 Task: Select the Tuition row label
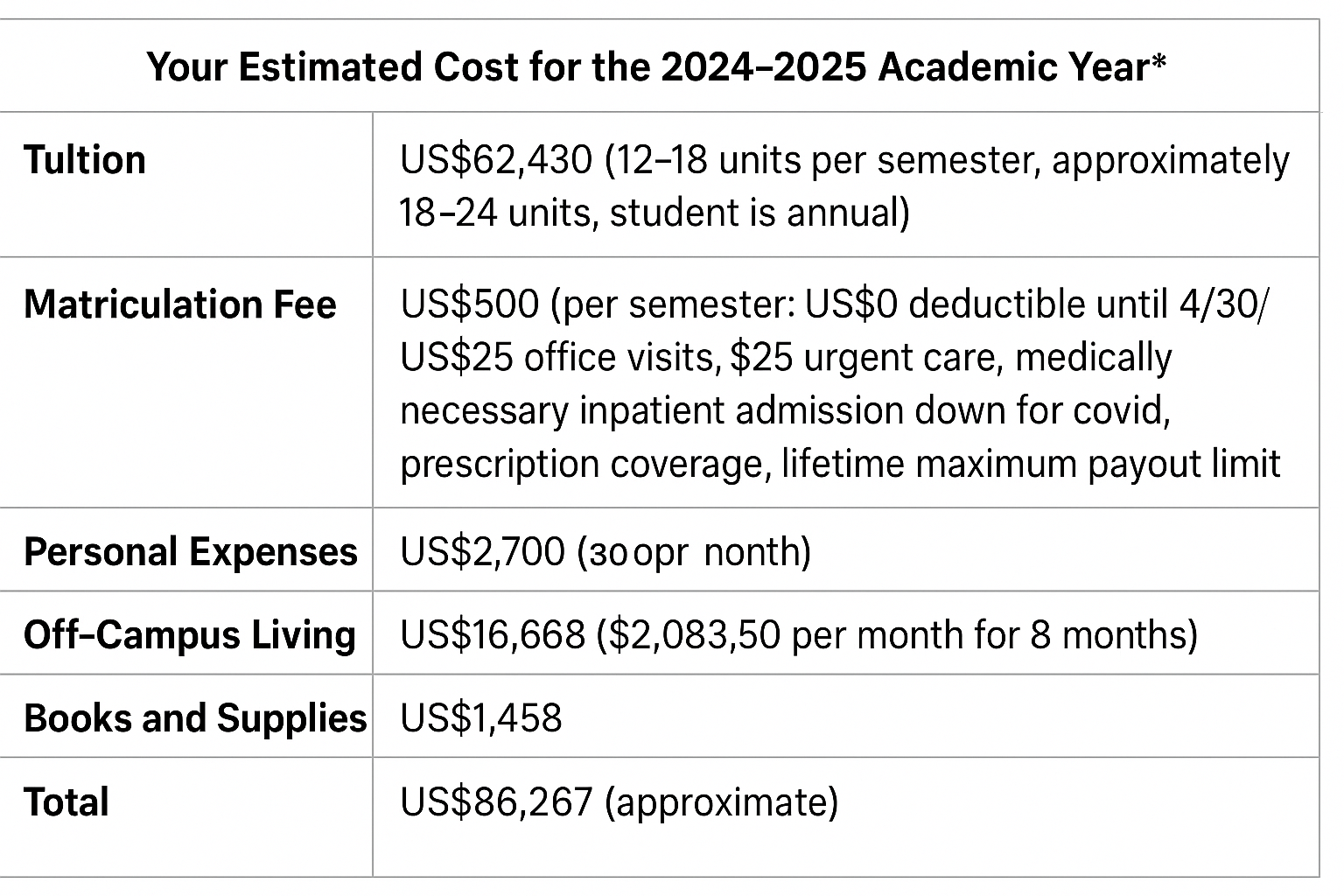[85, 160]
